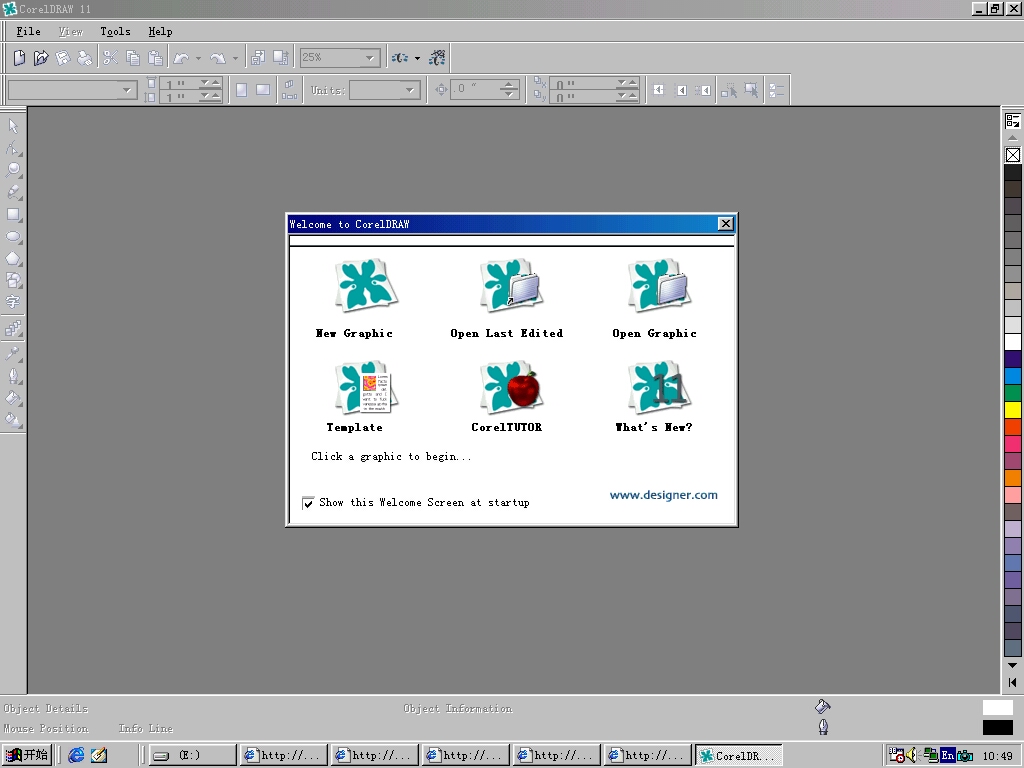Expand the Redo history dropdown arrow
This screenshot has width=1024, height=768.
[235, 58]
